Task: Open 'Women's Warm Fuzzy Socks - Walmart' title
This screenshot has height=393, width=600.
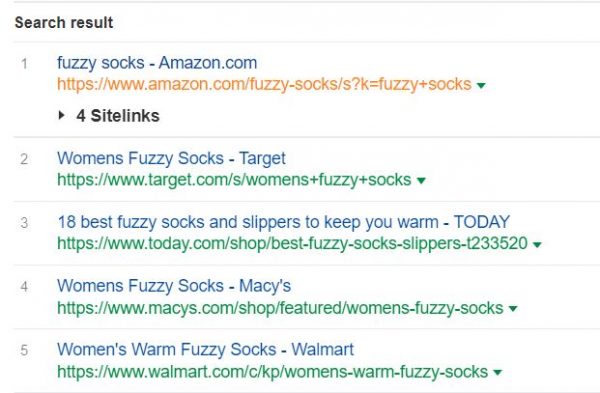Action: (x=205, y=349)
